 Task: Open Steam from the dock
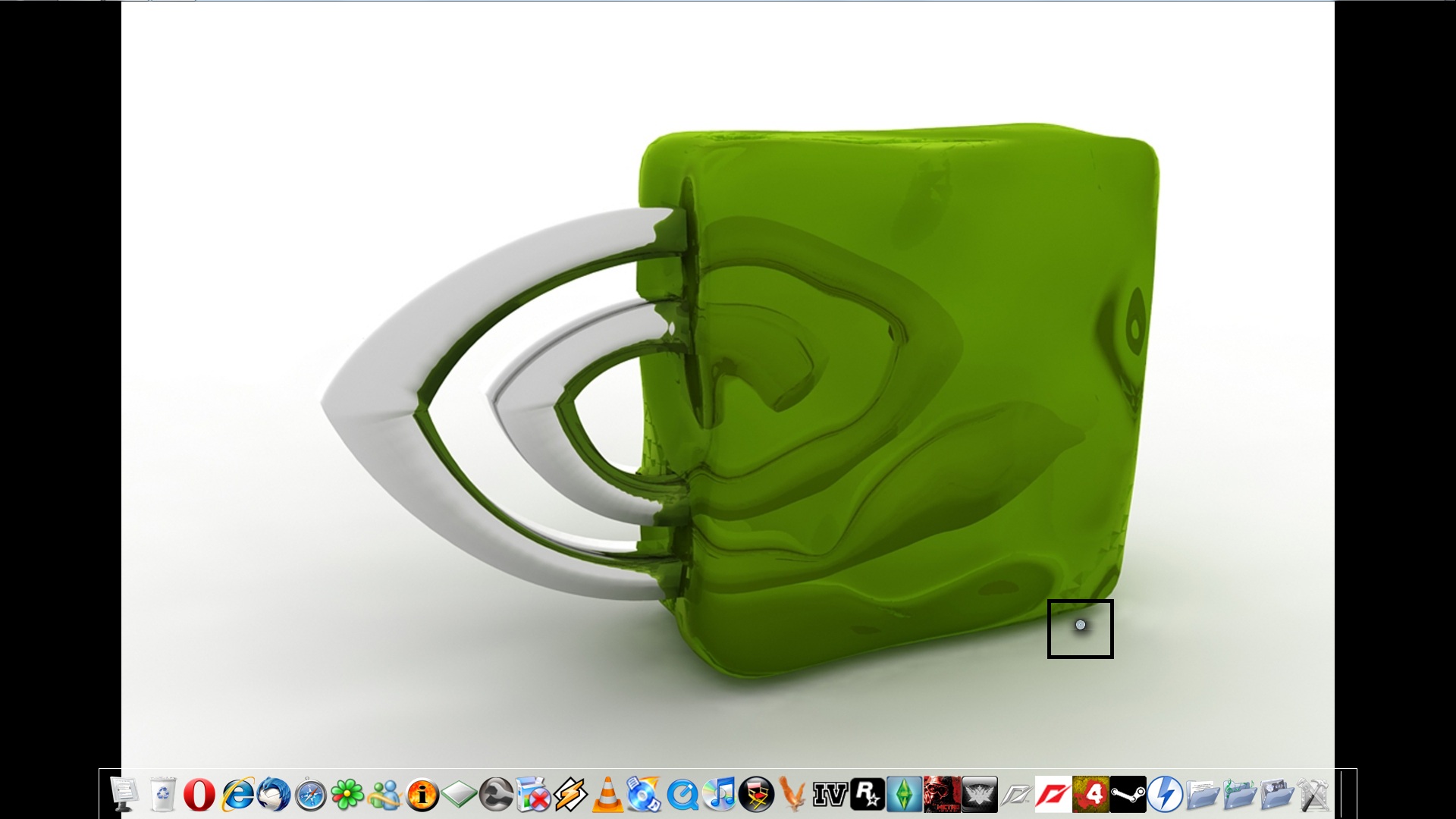click(1128, 794)
